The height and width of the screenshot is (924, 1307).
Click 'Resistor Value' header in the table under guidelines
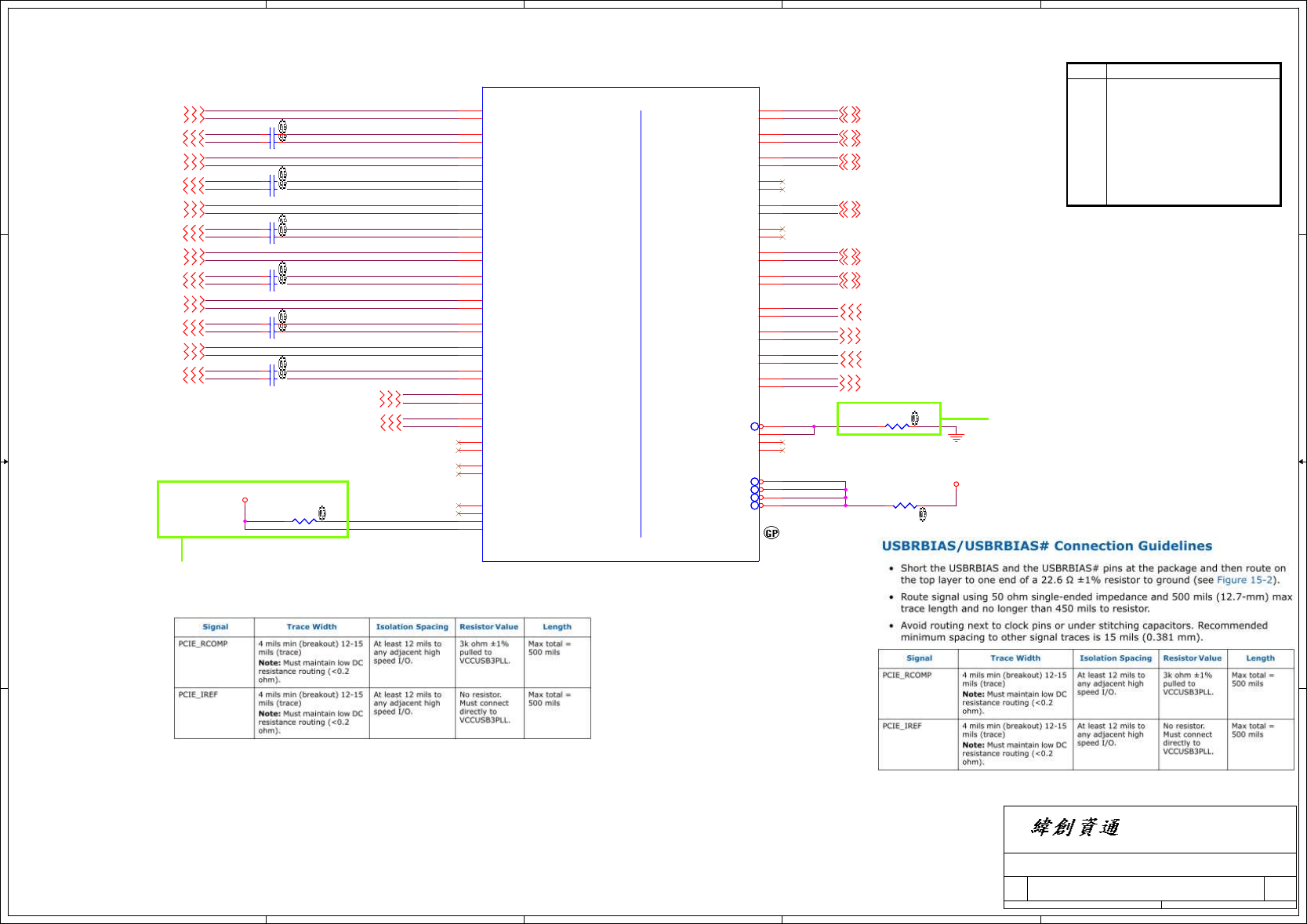1193,658
